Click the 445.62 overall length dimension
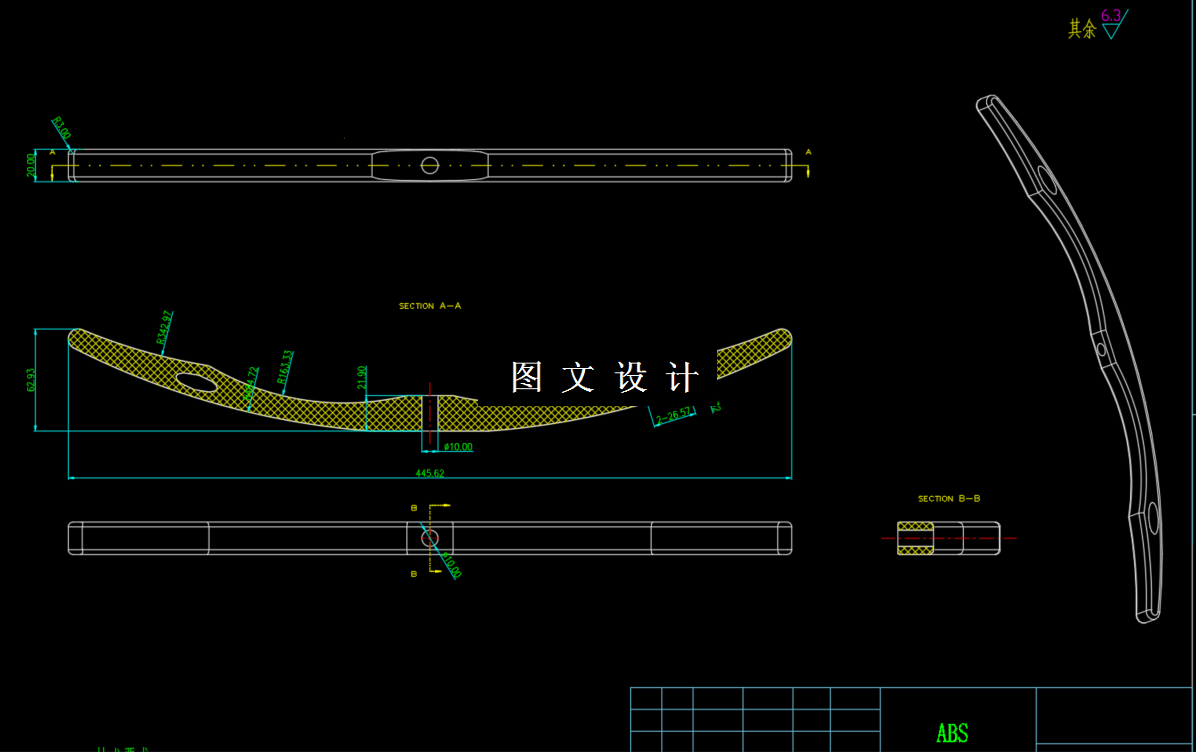This screenshot has width=1196, height=752. click(429, 474)
